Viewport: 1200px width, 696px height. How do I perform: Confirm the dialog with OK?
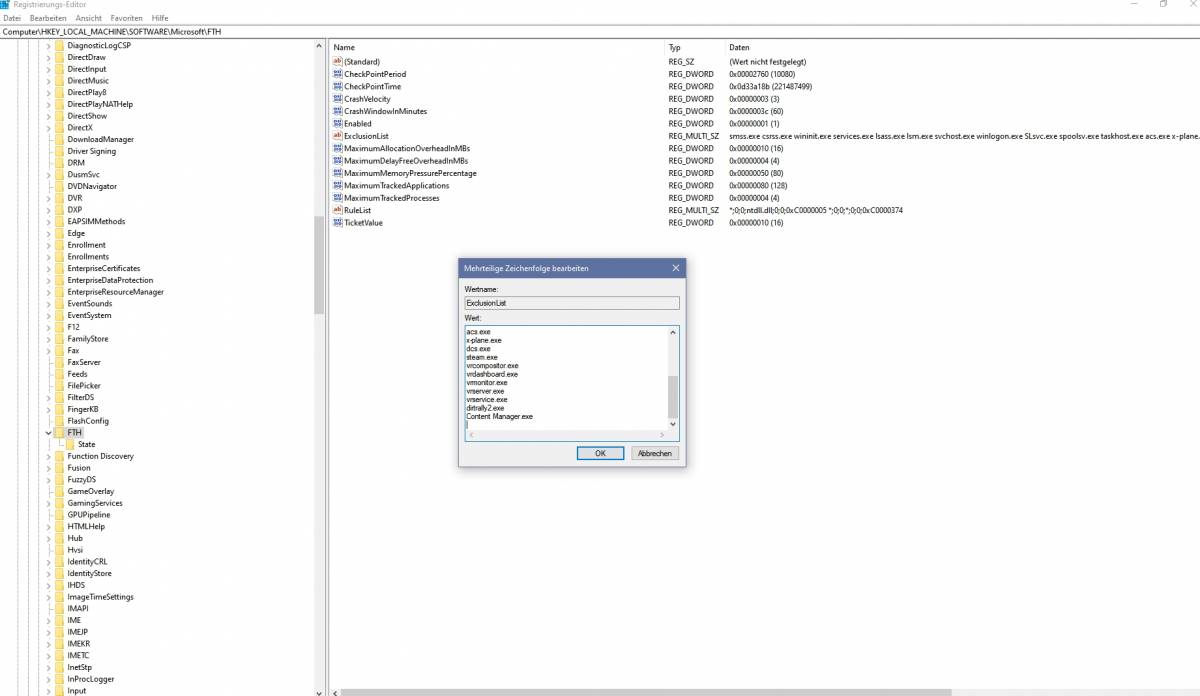point(600,453)
